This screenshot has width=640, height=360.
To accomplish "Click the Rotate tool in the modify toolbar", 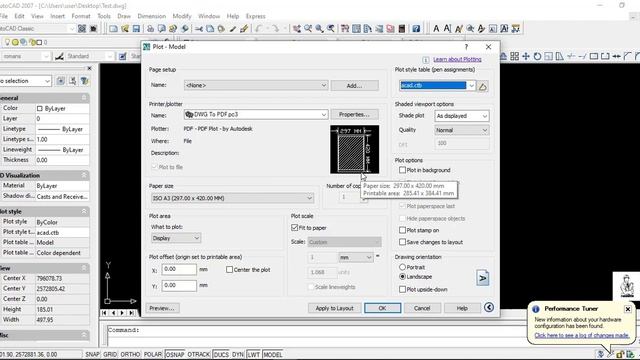I will (538, 56).
